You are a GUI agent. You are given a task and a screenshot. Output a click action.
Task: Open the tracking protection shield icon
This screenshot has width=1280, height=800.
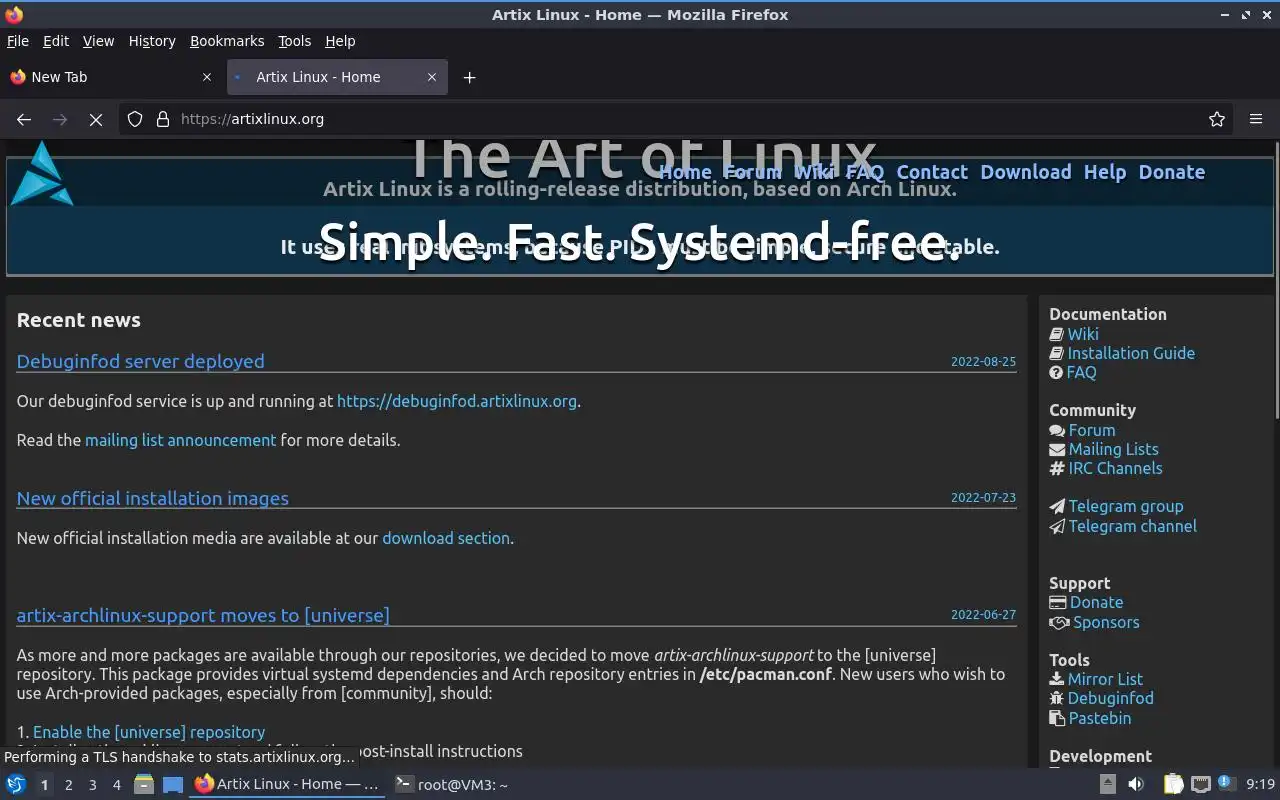[135, 119]
